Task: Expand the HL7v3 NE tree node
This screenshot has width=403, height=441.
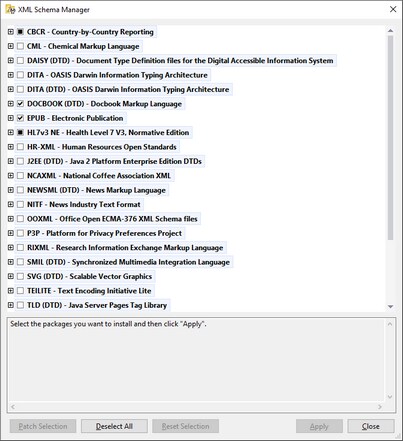Action: pos(11,132)
